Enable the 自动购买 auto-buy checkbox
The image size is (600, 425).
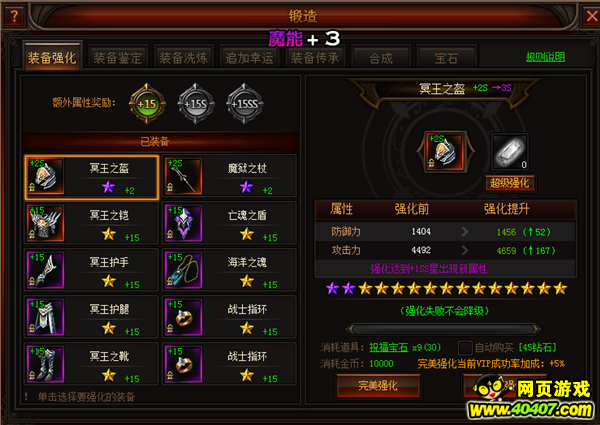tap(465, 348)
